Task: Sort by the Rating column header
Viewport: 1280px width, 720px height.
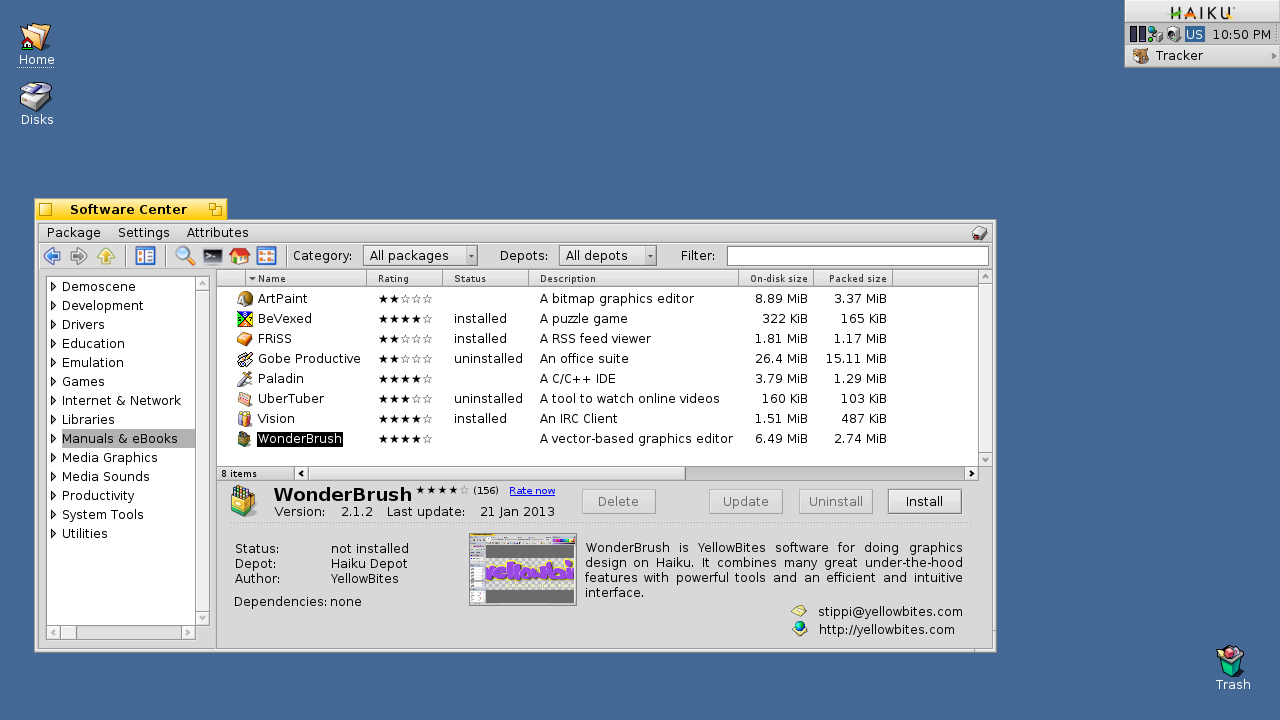Action: 404,279
